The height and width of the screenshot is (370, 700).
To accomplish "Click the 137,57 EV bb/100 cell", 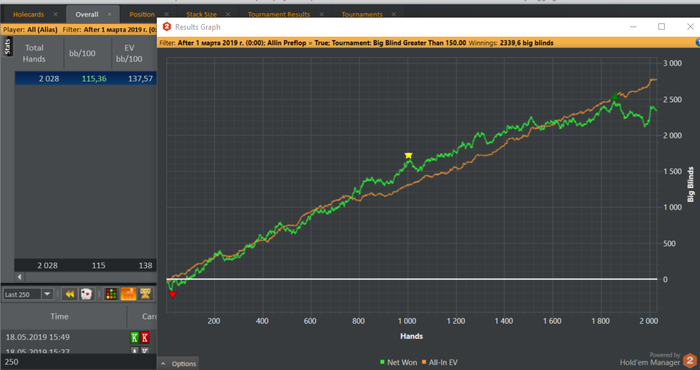I will point(140,79).
